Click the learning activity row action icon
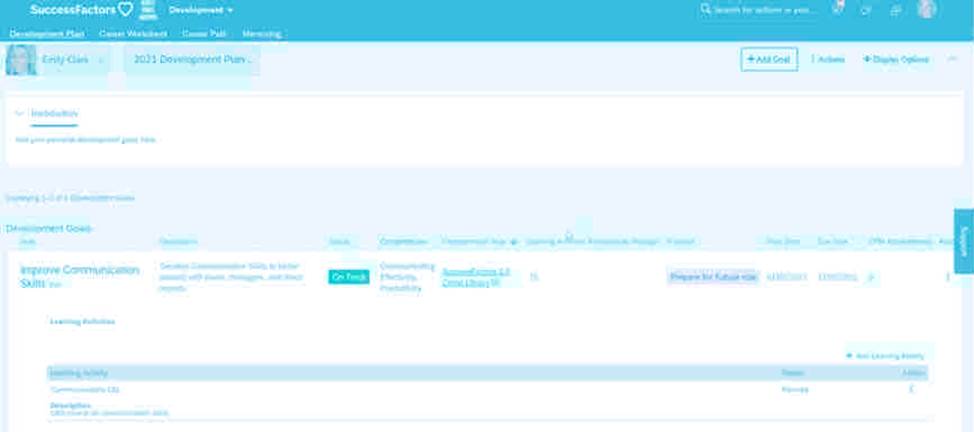The width and height of the screenshot is (974, 432). coord(911,390)
